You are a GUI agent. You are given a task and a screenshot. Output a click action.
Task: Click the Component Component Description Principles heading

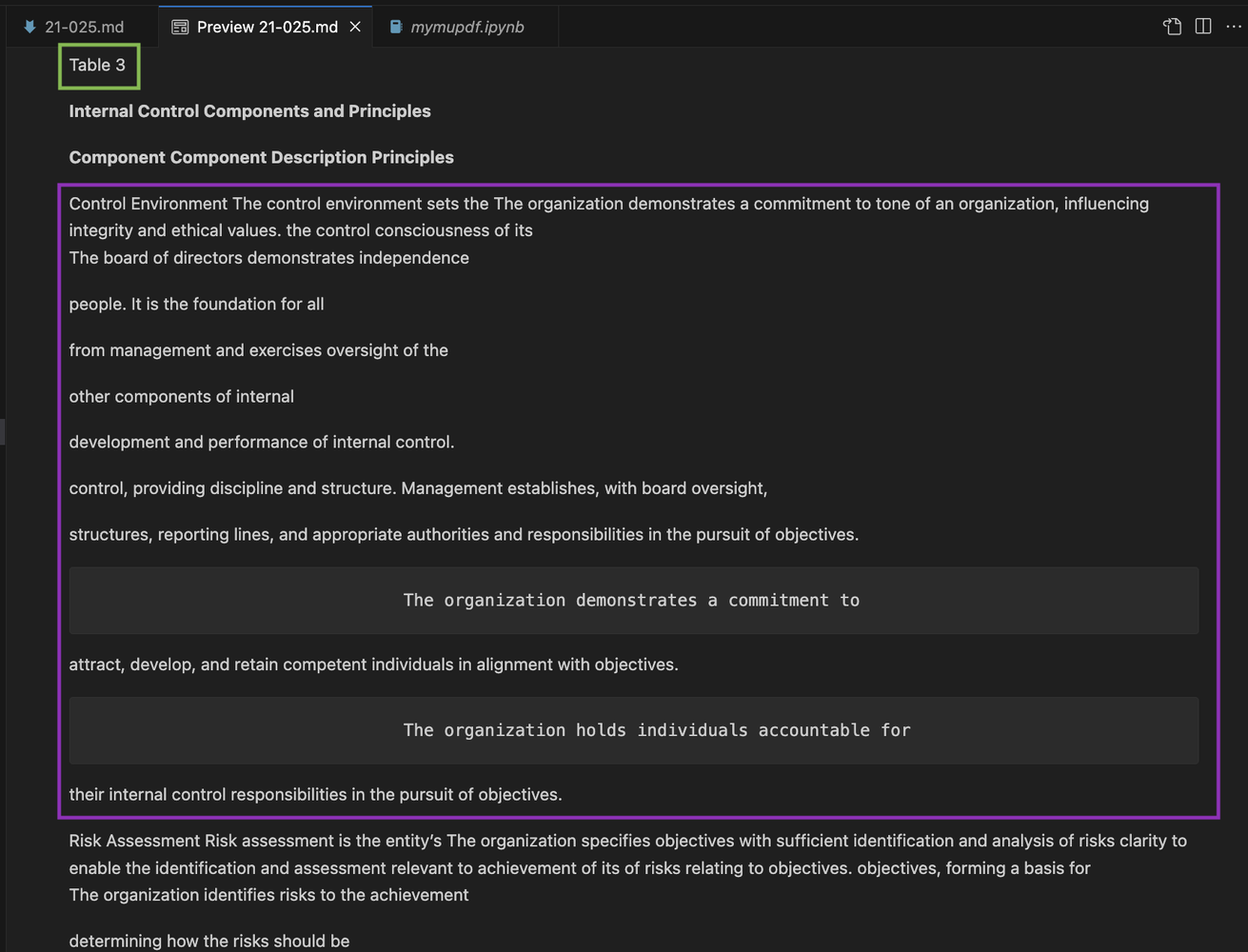(x=261, y=157)
